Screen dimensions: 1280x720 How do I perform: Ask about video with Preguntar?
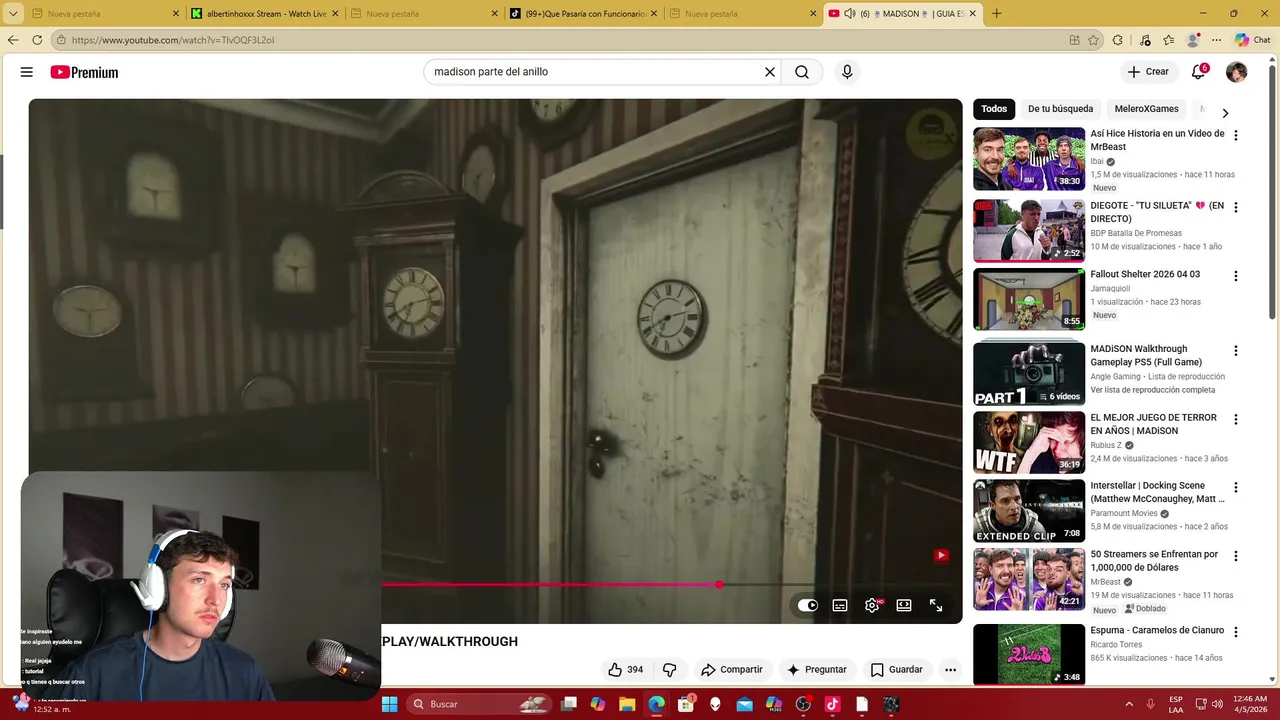tap(817, 670)
